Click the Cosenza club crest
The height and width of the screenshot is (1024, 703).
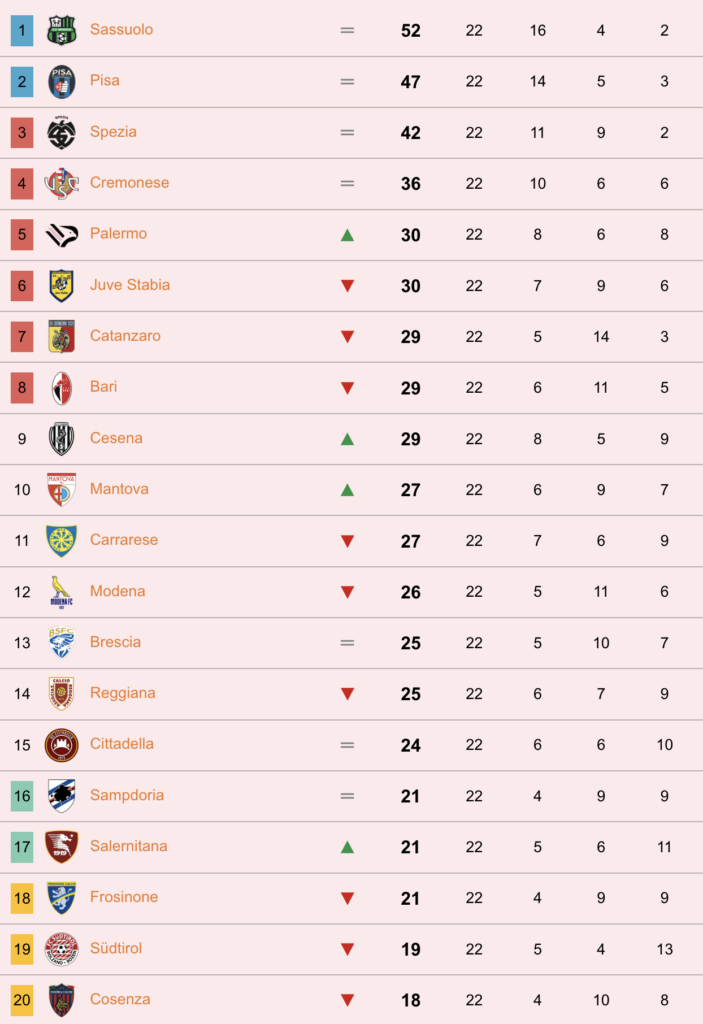tap(61, 1000)
